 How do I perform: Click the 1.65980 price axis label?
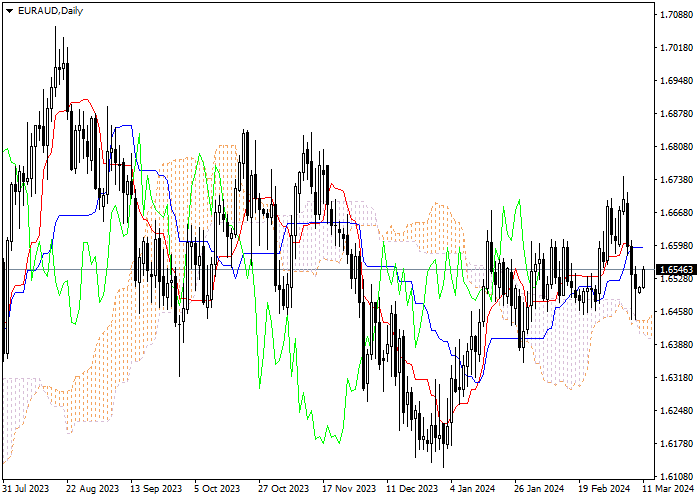pyautogui.click(x=676, y=246)
